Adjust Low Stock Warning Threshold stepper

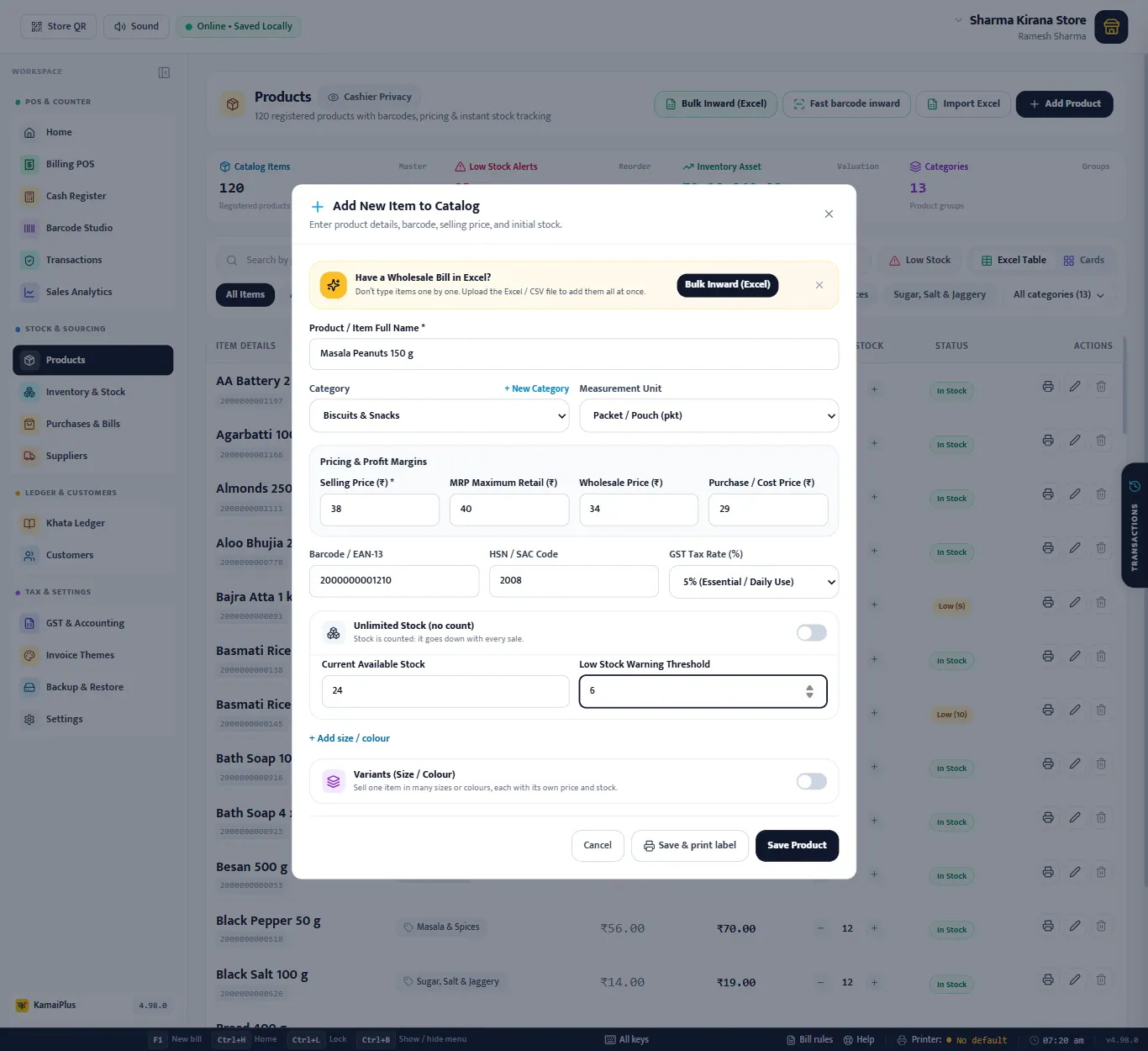coord(809,691)
